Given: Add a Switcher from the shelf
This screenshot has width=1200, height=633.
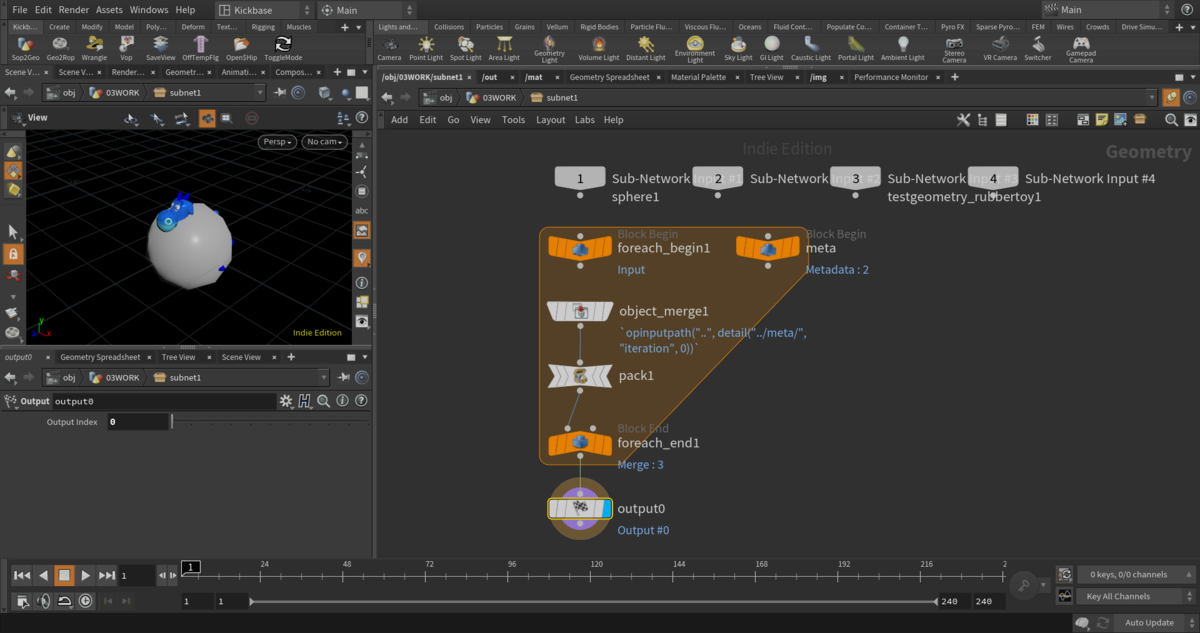Looking at the screenshot, I should pyautogui.click(x=1038, y=48).
